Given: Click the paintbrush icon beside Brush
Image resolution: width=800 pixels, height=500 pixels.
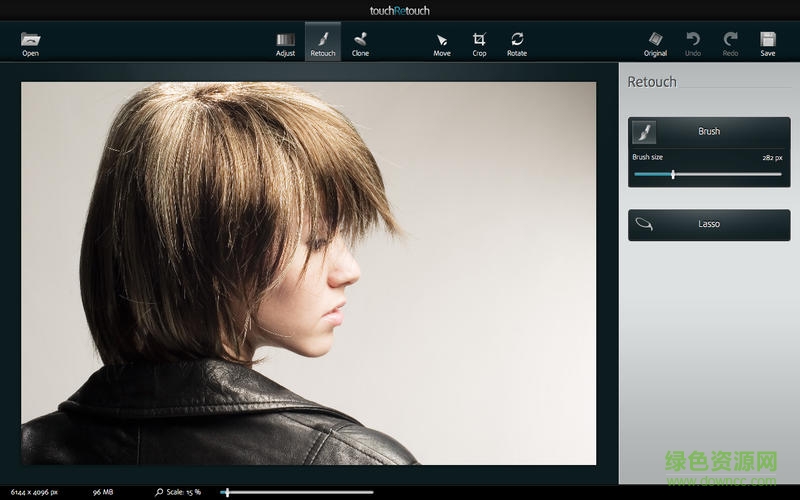Looking at the screenshot, I should [644, 132].
